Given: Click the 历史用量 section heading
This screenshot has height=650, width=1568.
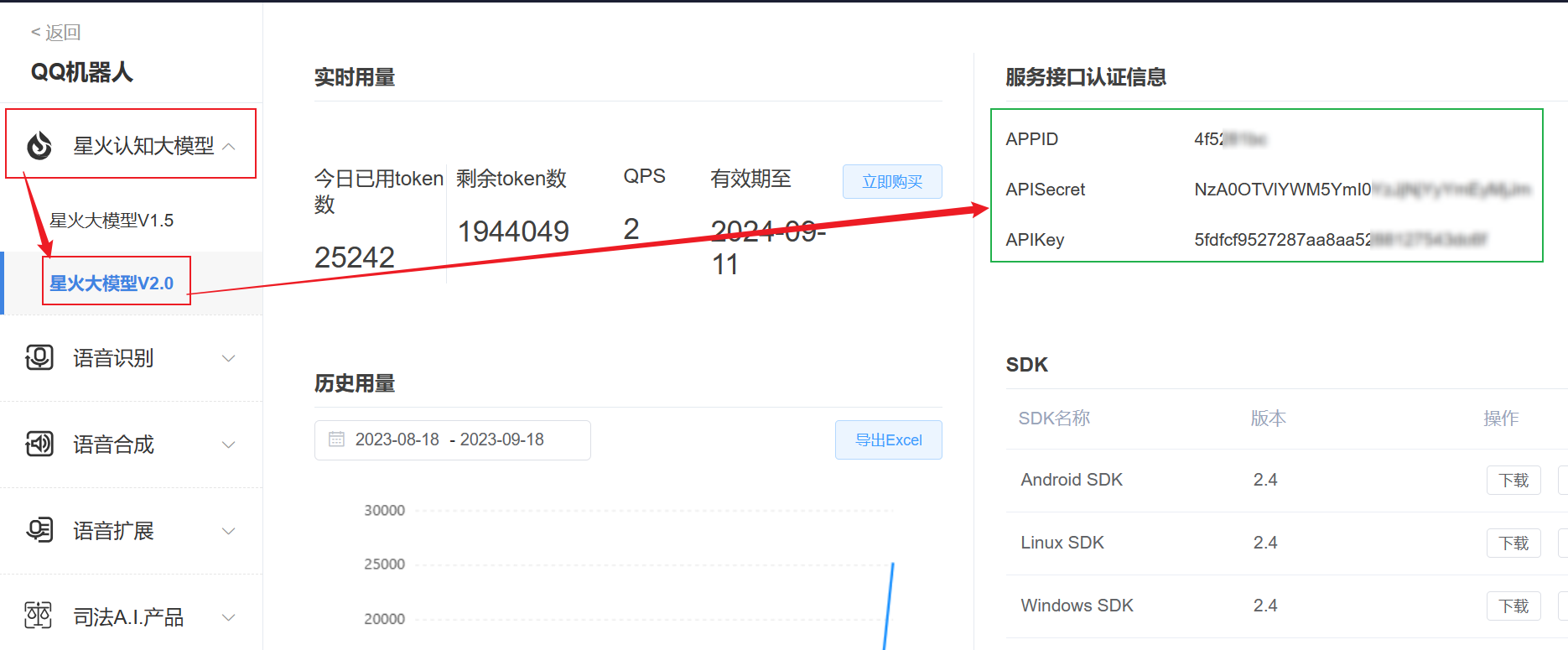Looking at the screenshot, I should pos(355,383).
